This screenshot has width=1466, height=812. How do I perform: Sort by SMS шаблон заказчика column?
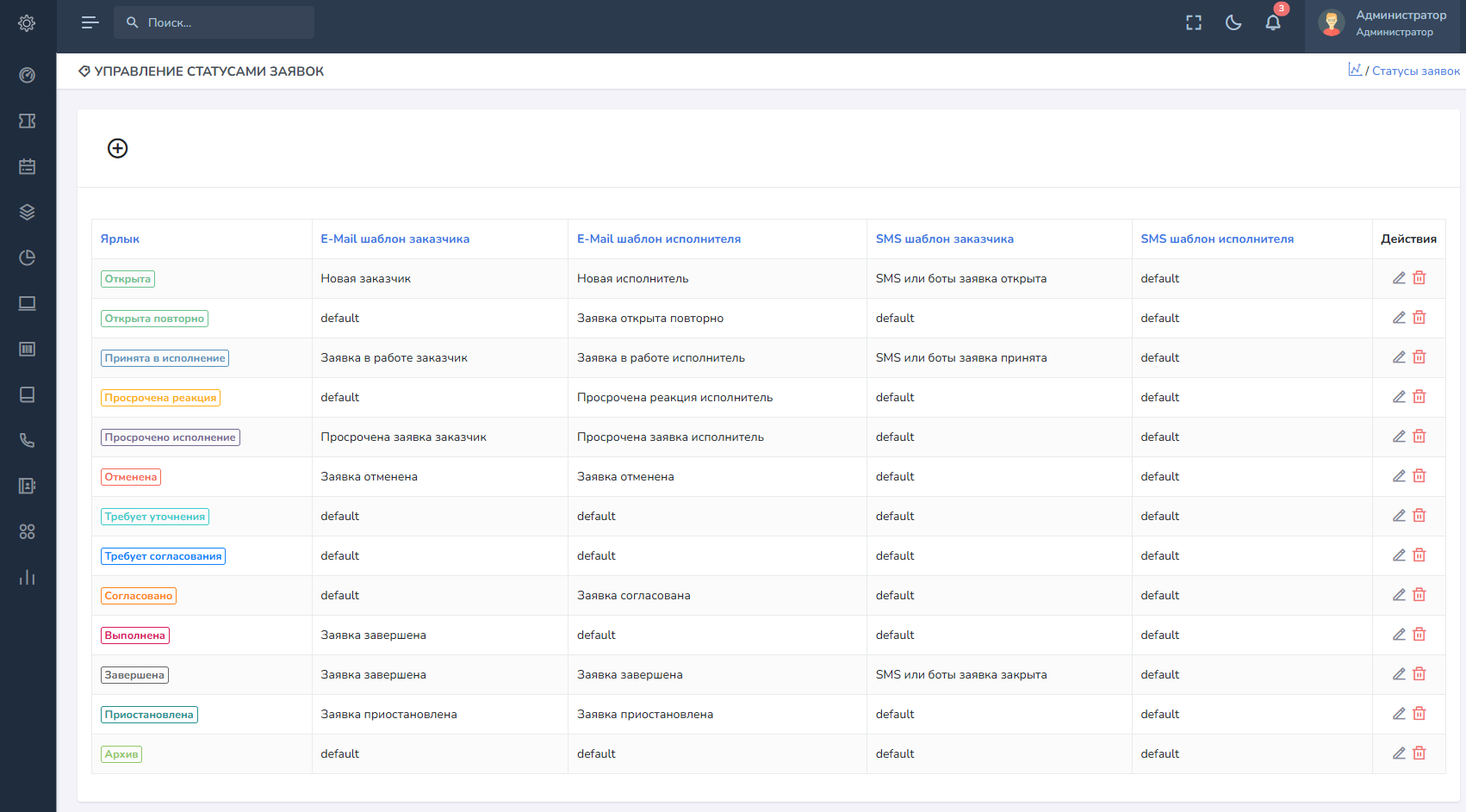click(x=944, y=239)
